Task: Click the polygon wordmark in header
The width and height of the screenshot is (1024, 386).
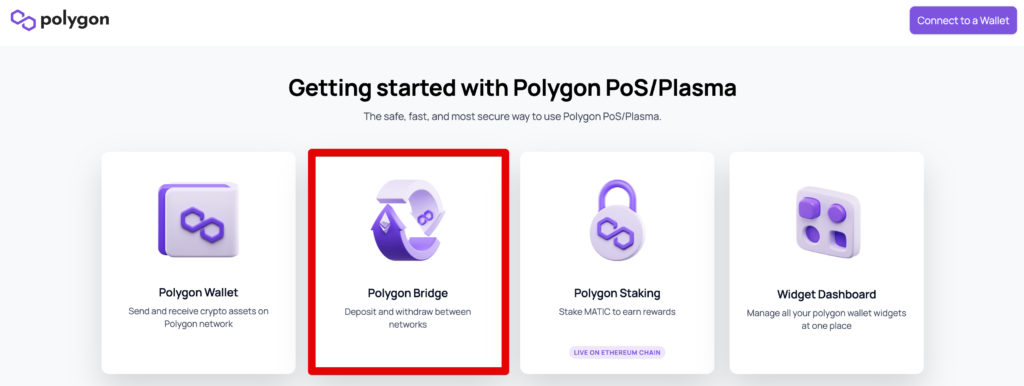Action: tap(74, 20)
